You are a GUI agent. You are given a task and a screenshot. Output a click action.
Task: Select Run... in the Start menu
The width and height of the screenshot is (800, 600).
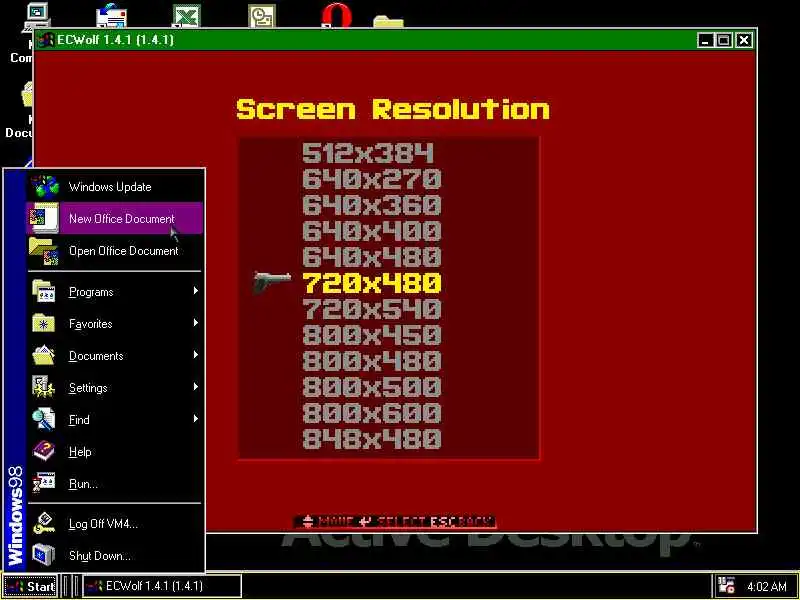coord(114,483)
